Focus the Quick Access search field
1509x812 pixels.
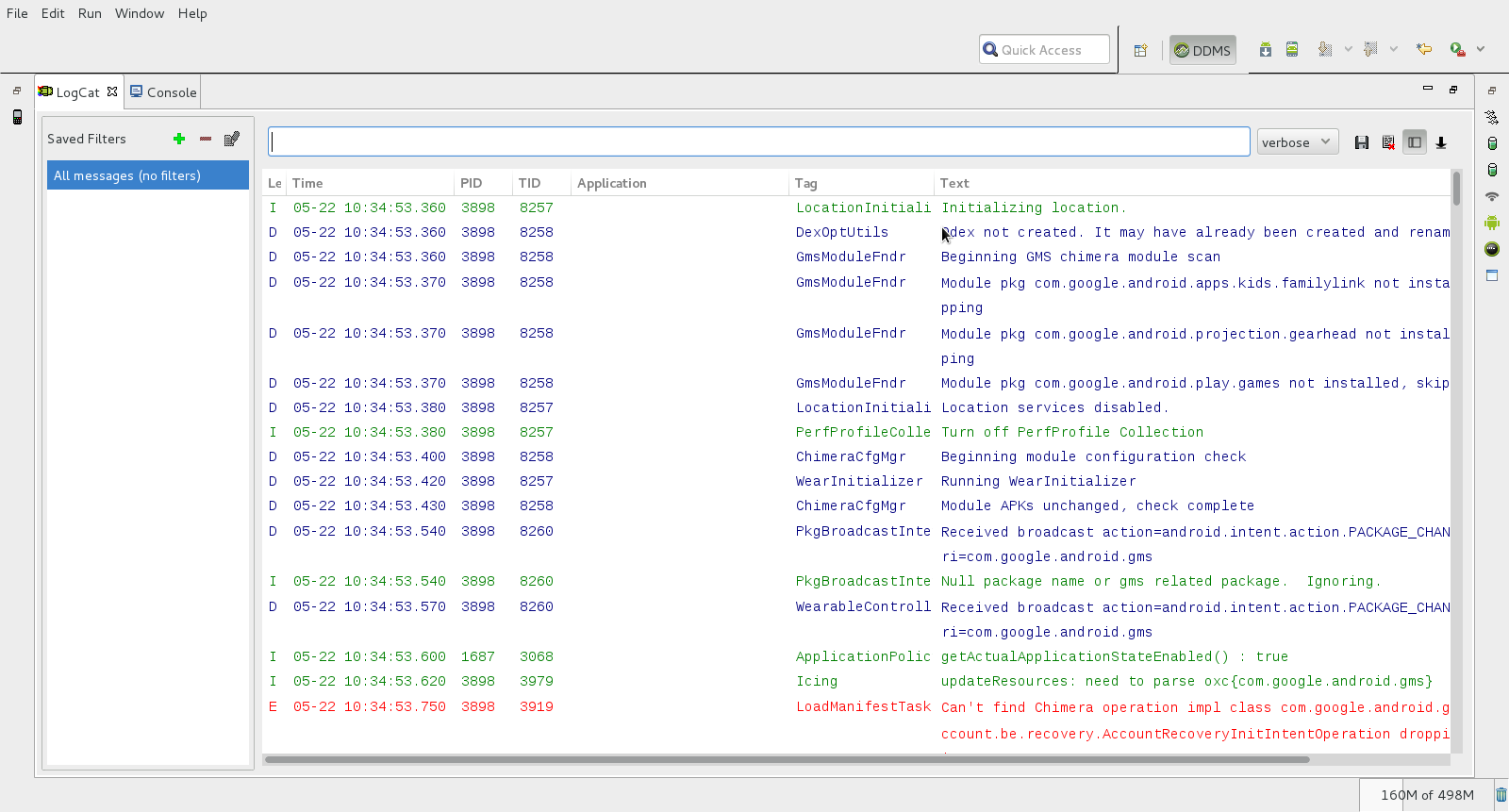point(1044,50)
